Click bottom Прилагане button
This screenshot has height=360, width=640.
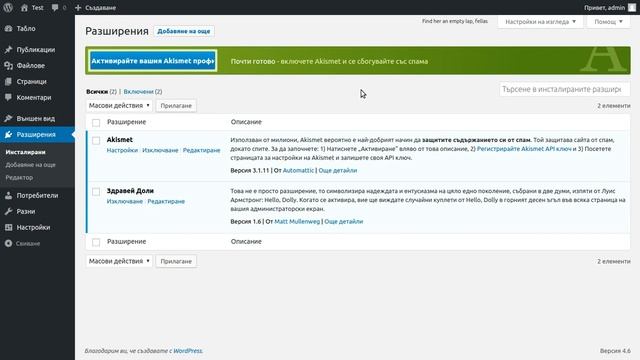[x=176, y=261]
